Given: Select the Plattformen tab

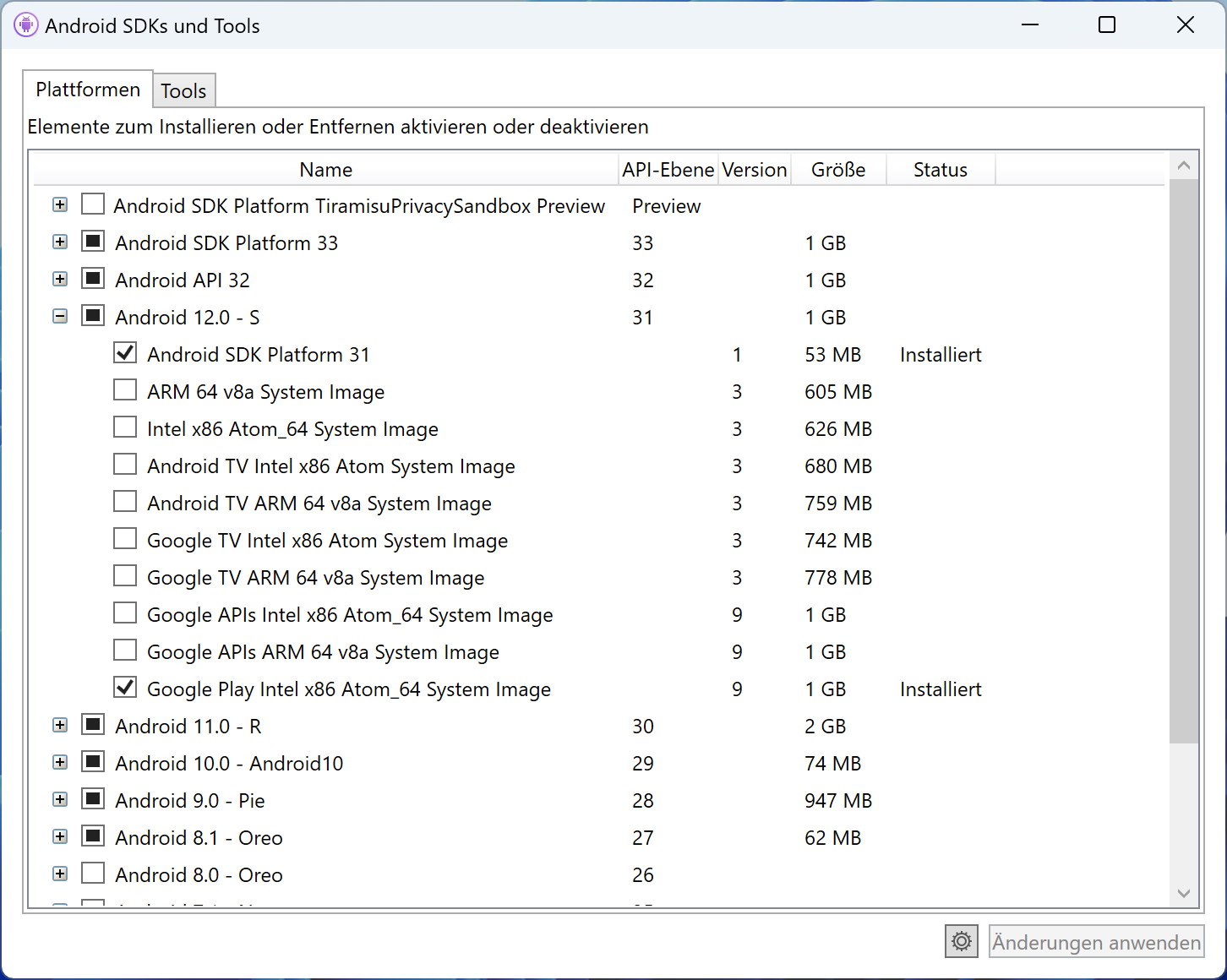Looking at the screenshot, I should pyautogui.click(x=88, y=89).
